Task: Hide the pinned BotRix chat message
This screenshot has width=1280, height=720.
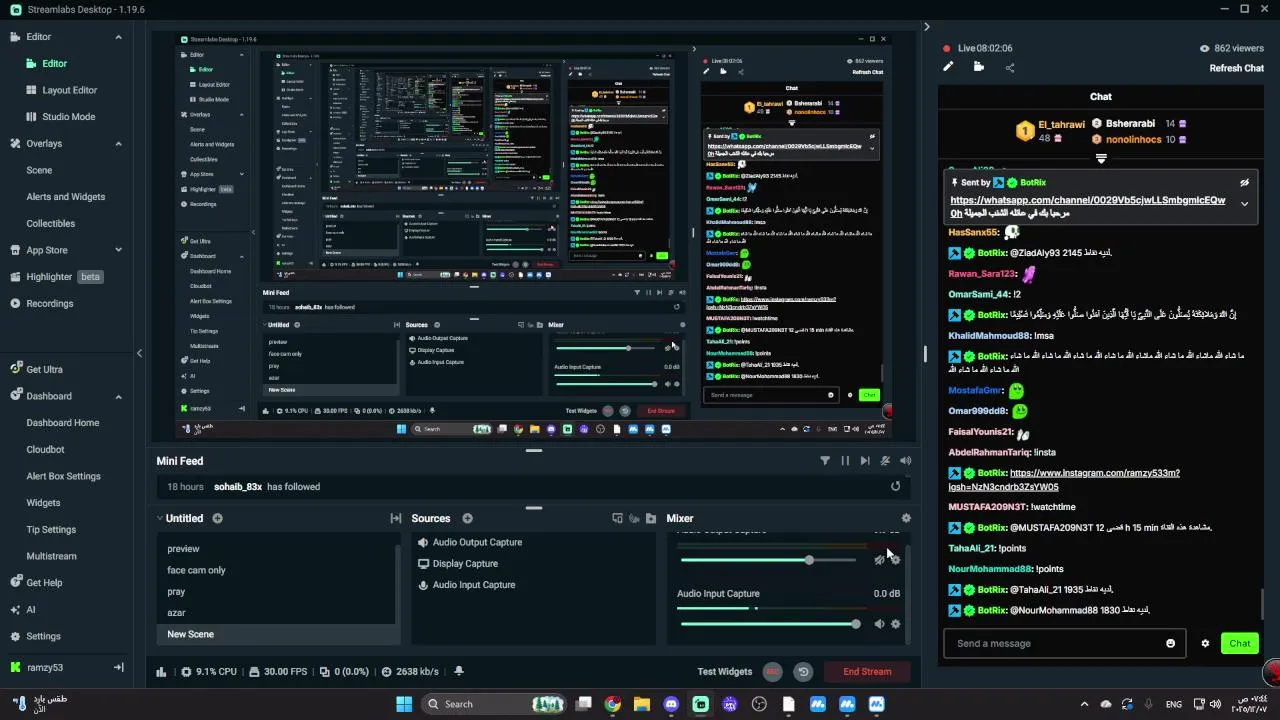Action: [1244, 183]
